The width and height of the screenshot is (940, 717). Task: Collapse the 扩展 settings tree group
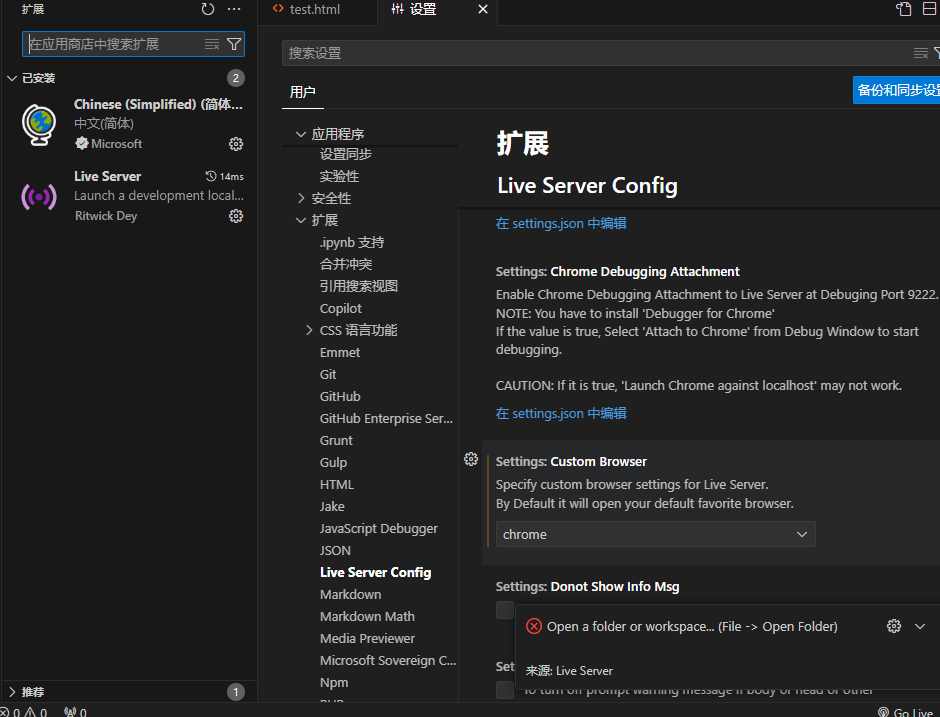click(301, 221)
